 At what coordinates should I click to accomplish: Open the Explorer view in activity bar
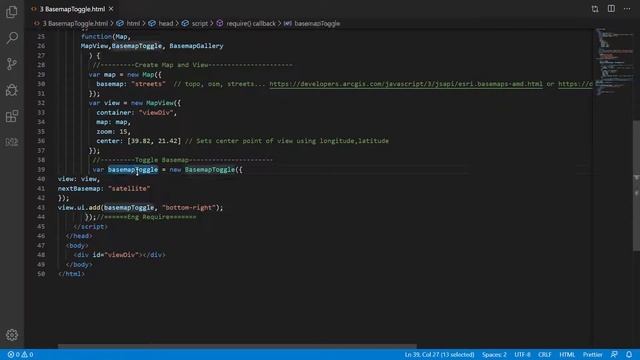pyautogui.click(x=12, y=12)
